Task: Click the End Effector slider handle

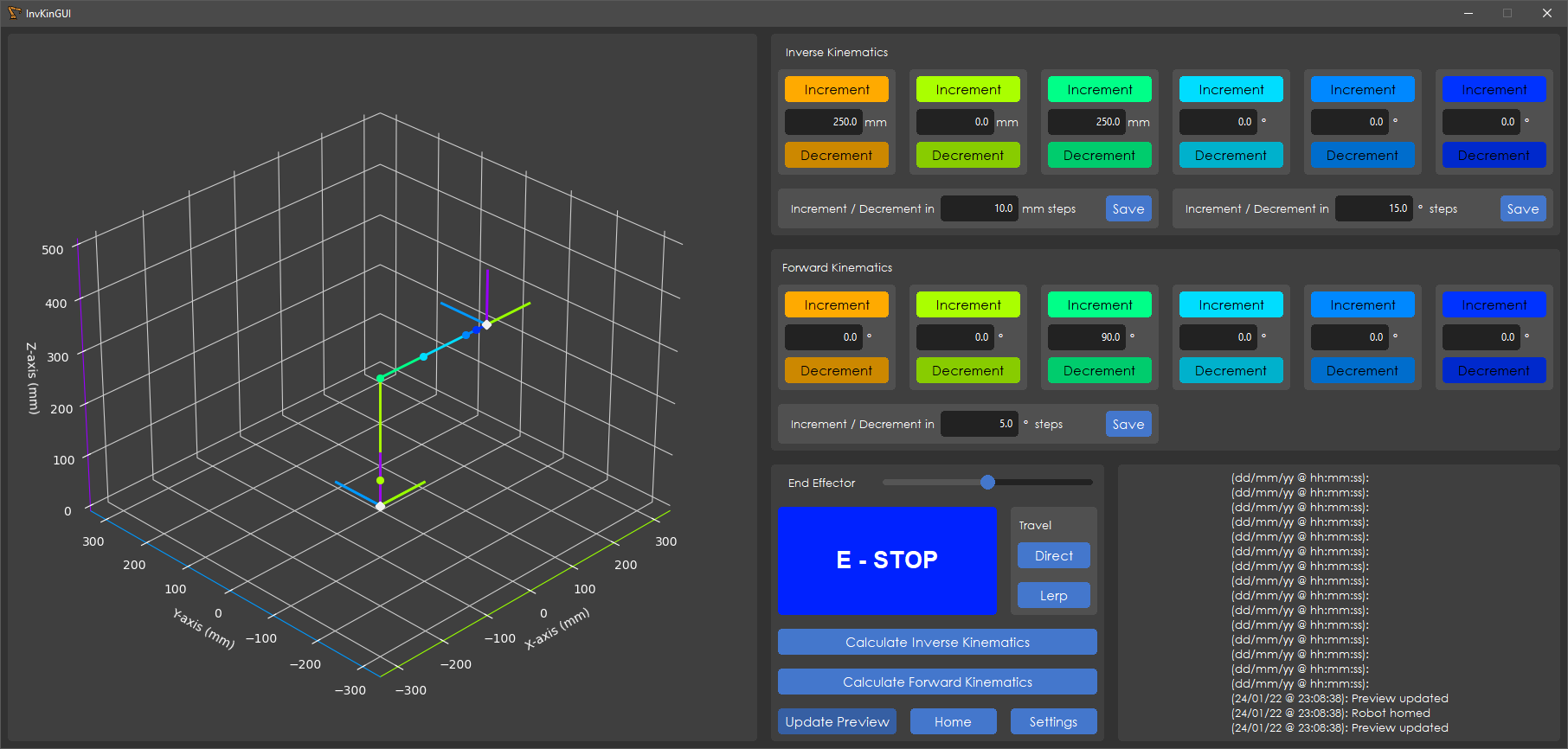Action: (987, 482)
